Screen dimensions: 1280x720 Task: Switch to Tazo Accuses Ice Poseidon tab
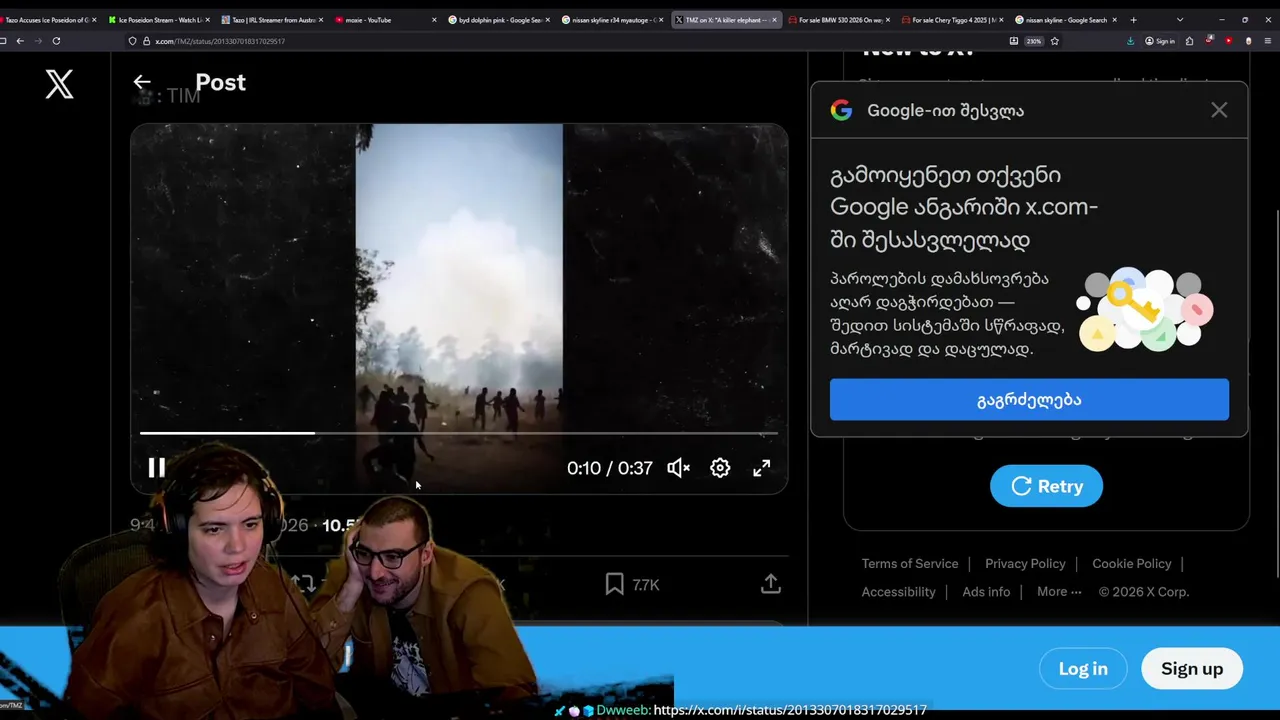(x=46, y=20)
